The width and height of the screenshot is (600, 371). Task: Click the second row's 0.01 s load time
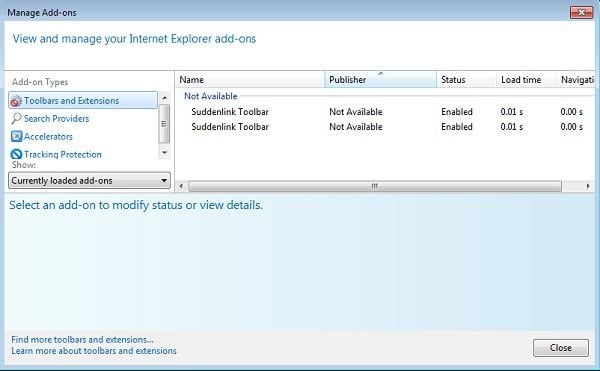(512, 127)
